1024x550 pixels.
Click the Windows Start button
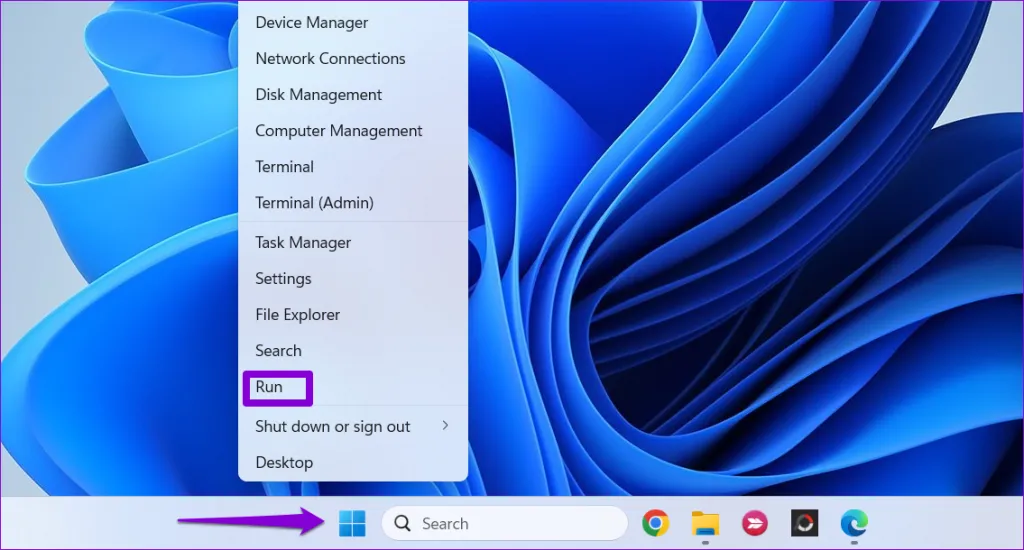352,523
